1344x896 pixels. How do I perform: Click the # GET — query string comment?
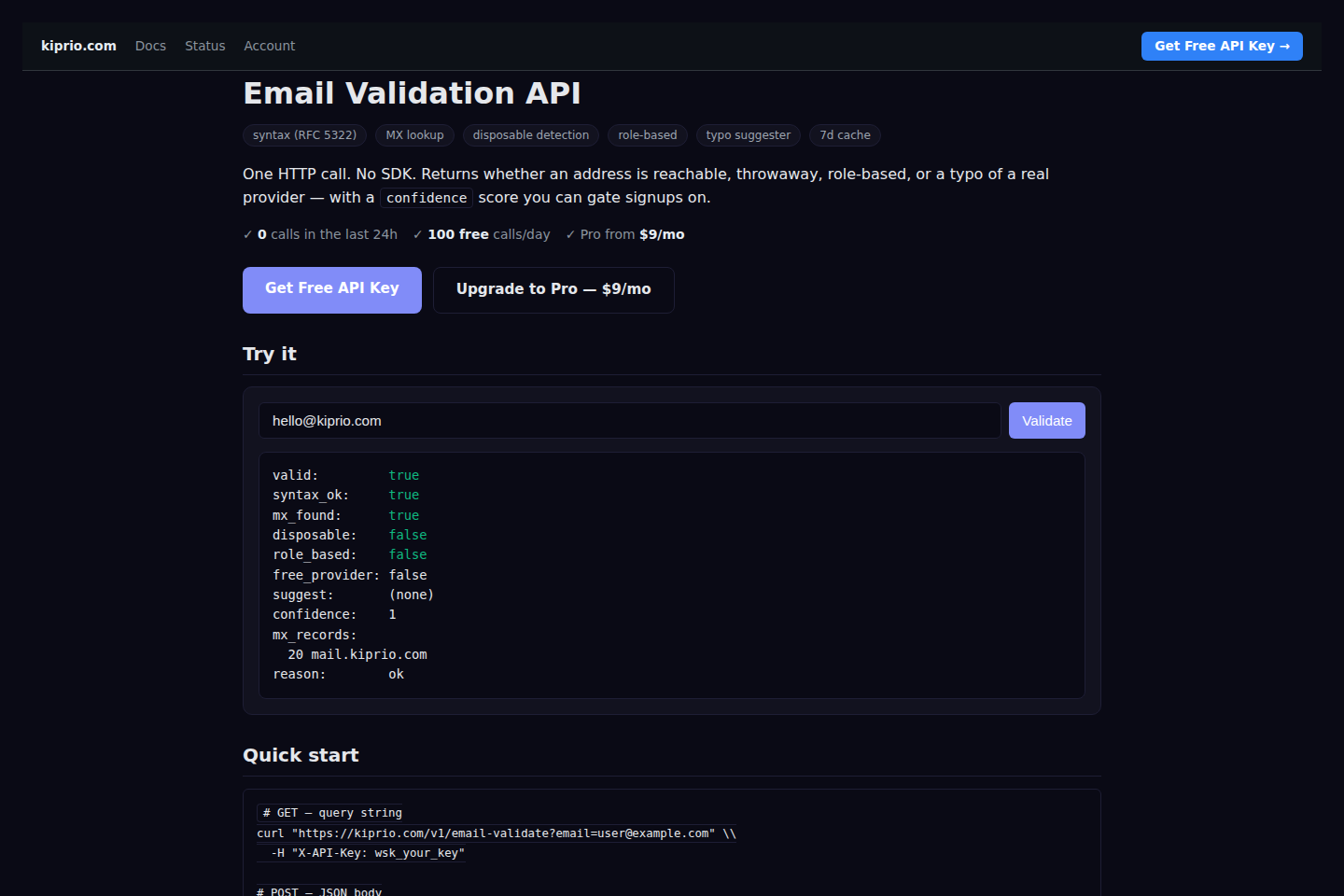click(x=332, y=813)
